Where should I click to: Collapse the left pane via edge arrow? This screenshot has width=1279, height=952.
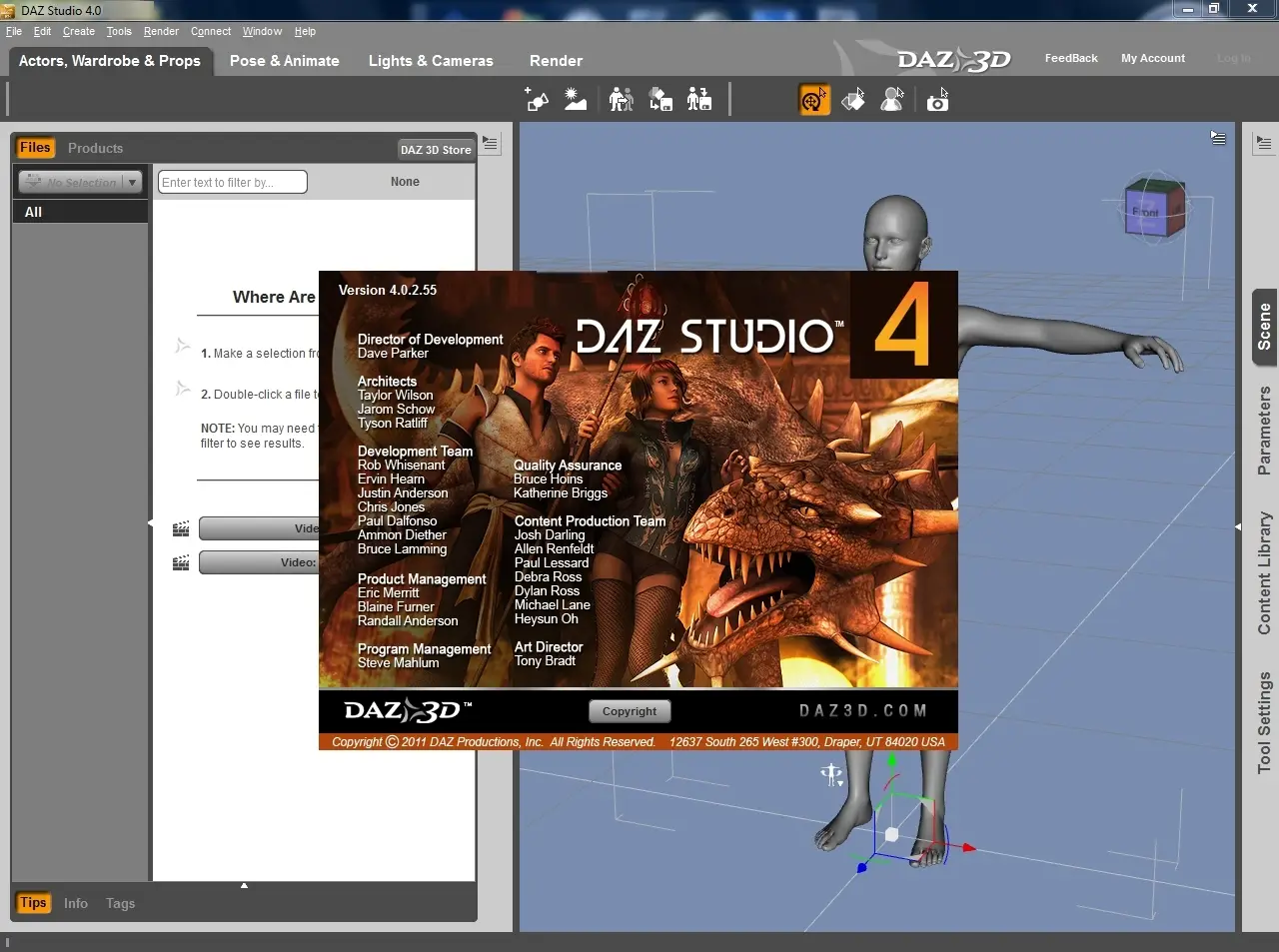point(150,522)
